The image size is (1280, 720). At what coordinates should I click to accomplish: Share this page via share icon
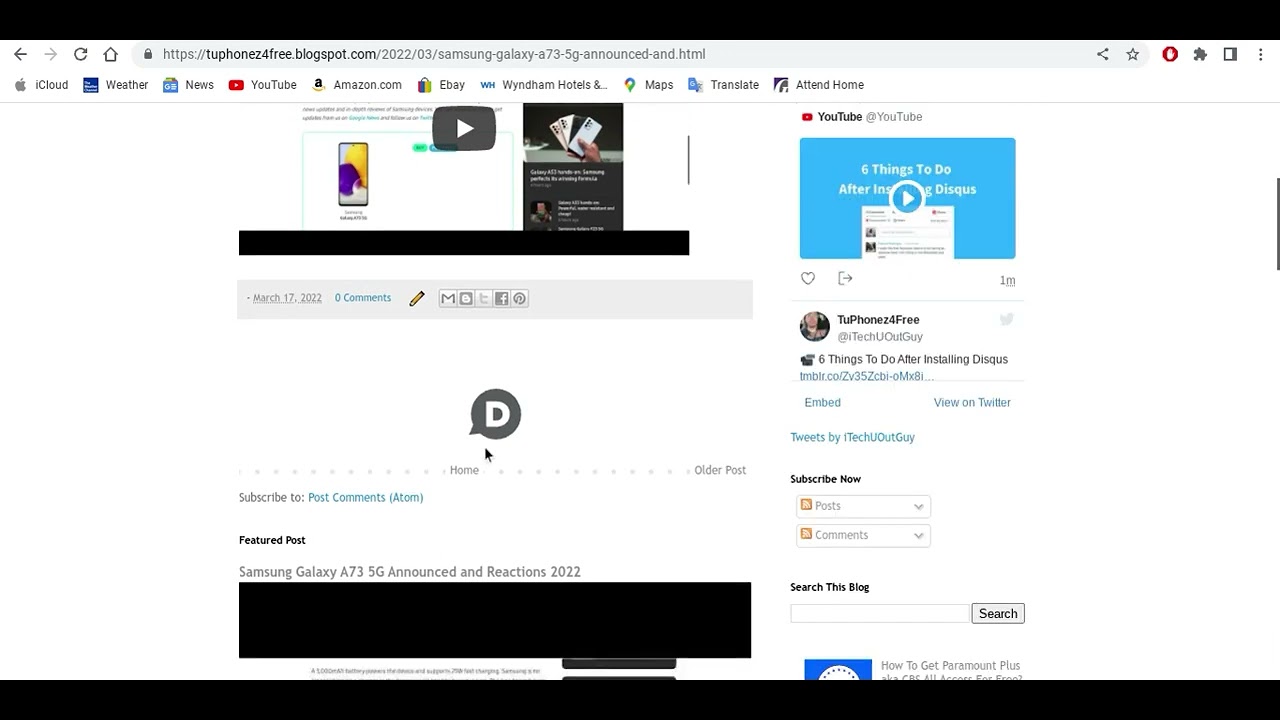tap(1102, 54)
